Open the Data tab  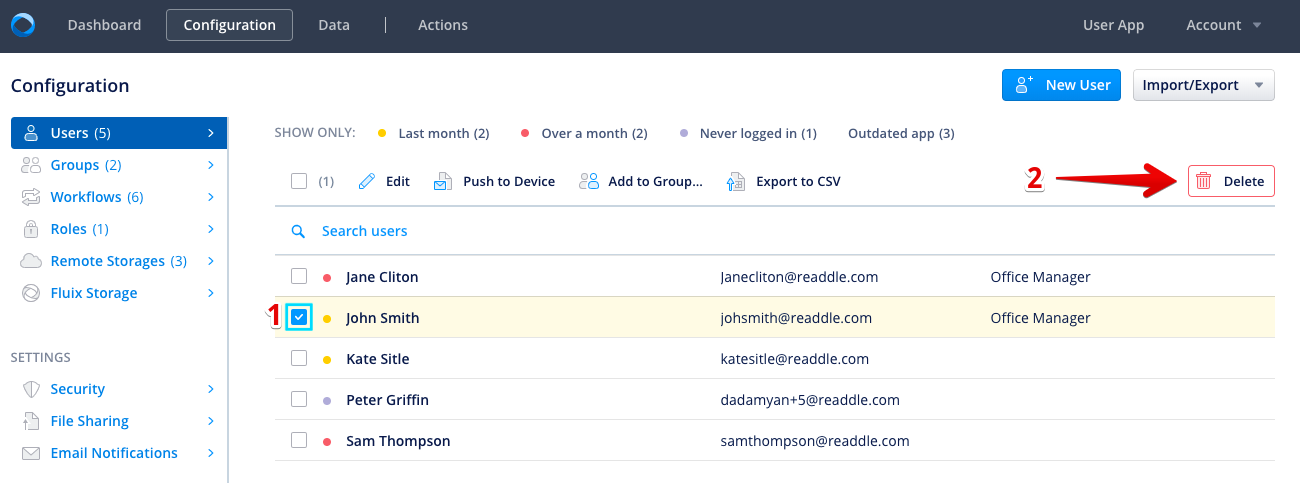[334, 25]
